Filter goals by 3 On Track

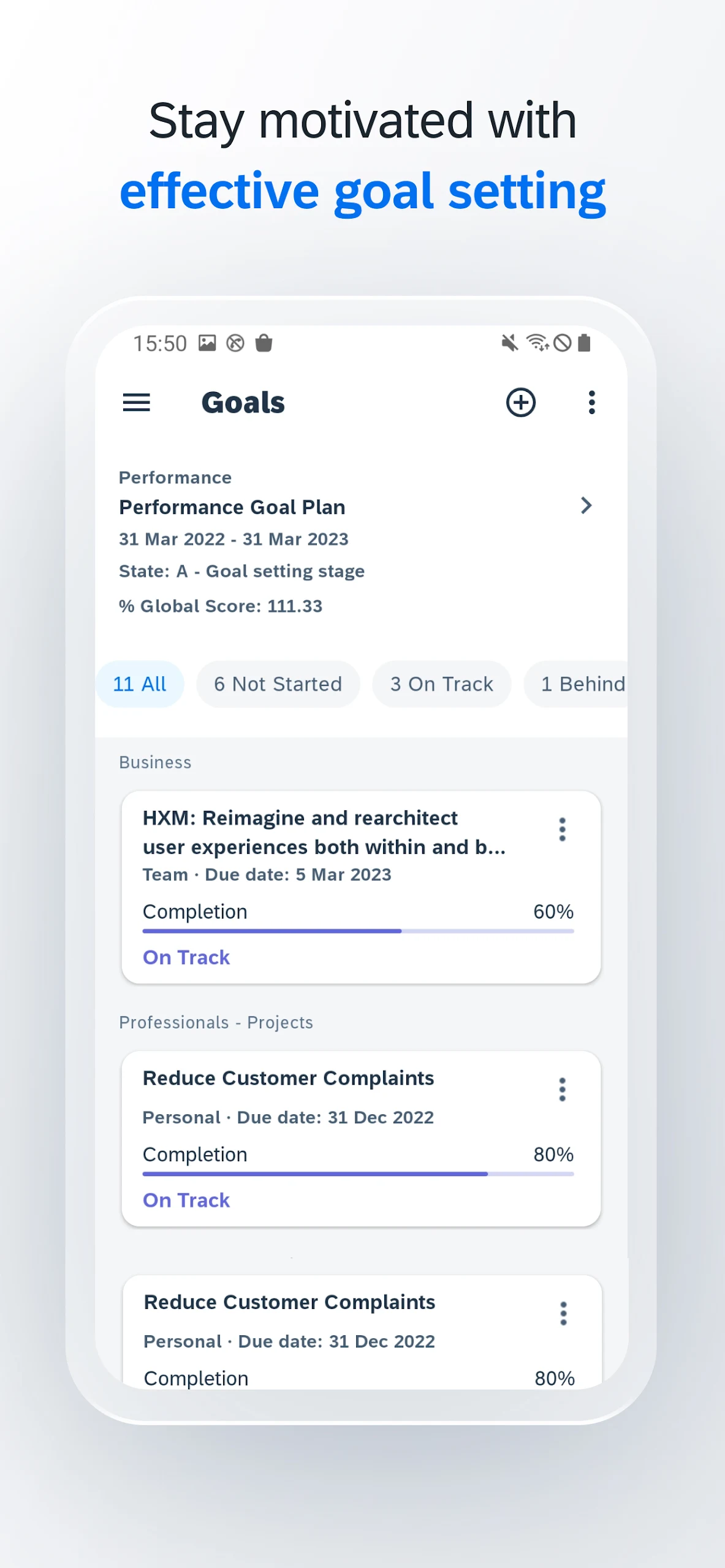tap(441, 684)
